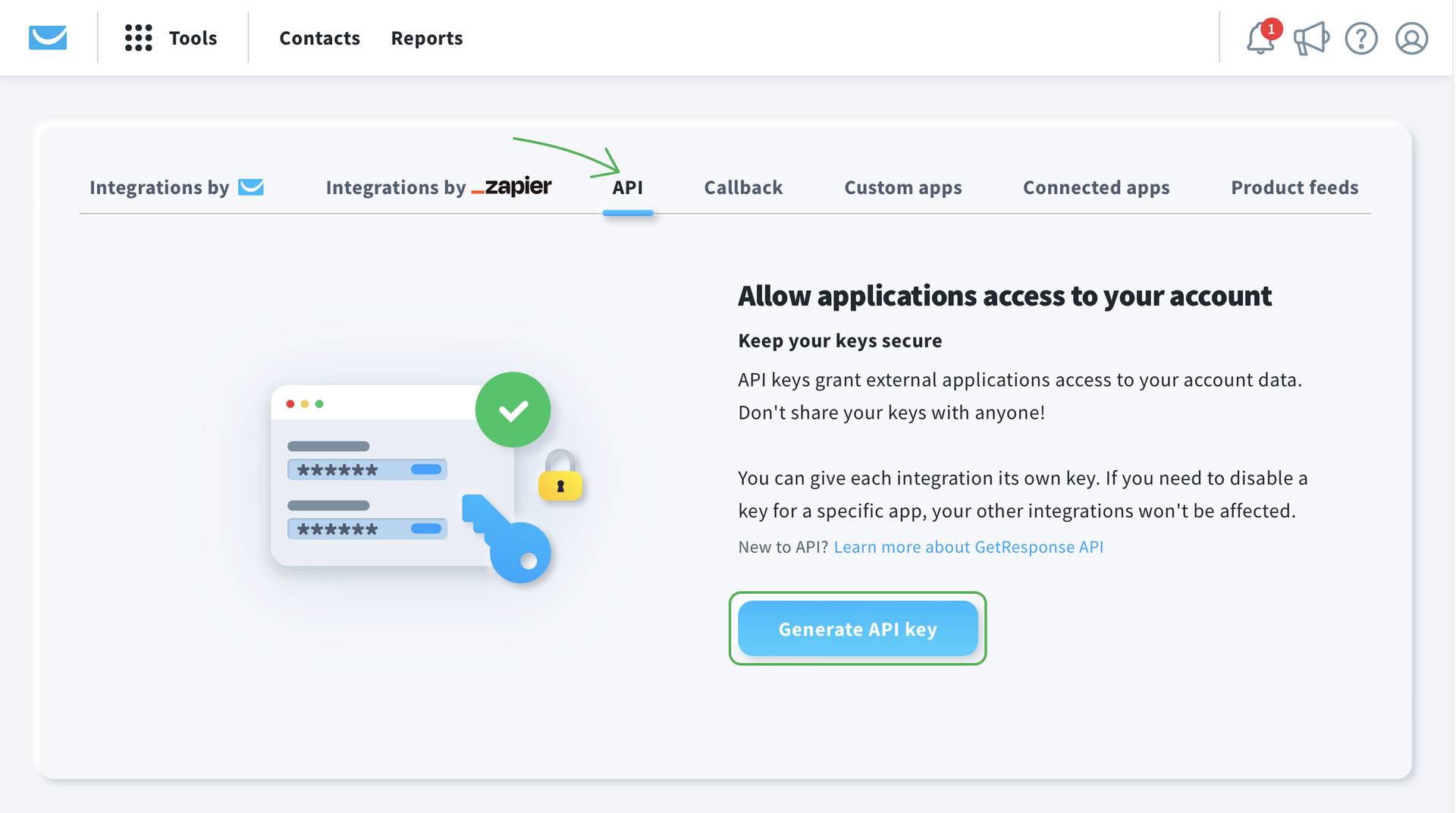Open the Tools grid menu icon

click(x=138, y=38)
